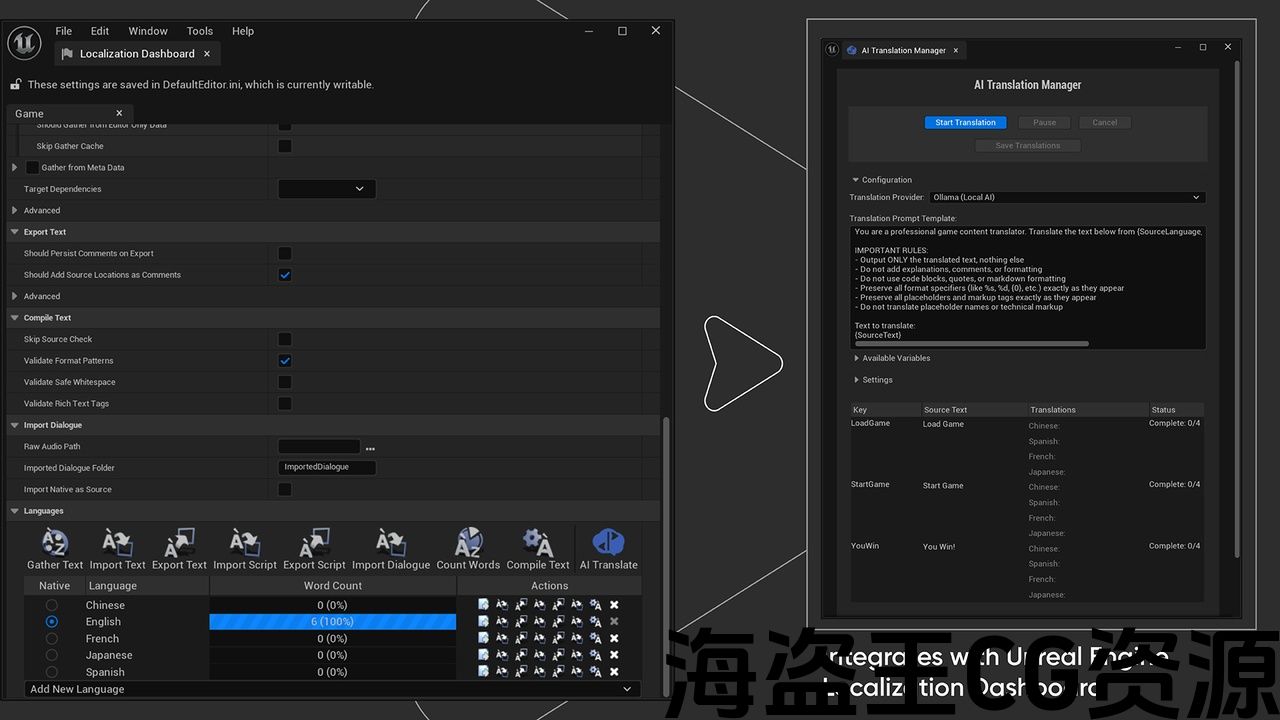Open the Translation Provider dropdown
This screenshot has height=720, width=1280.
click(1067, 197)
